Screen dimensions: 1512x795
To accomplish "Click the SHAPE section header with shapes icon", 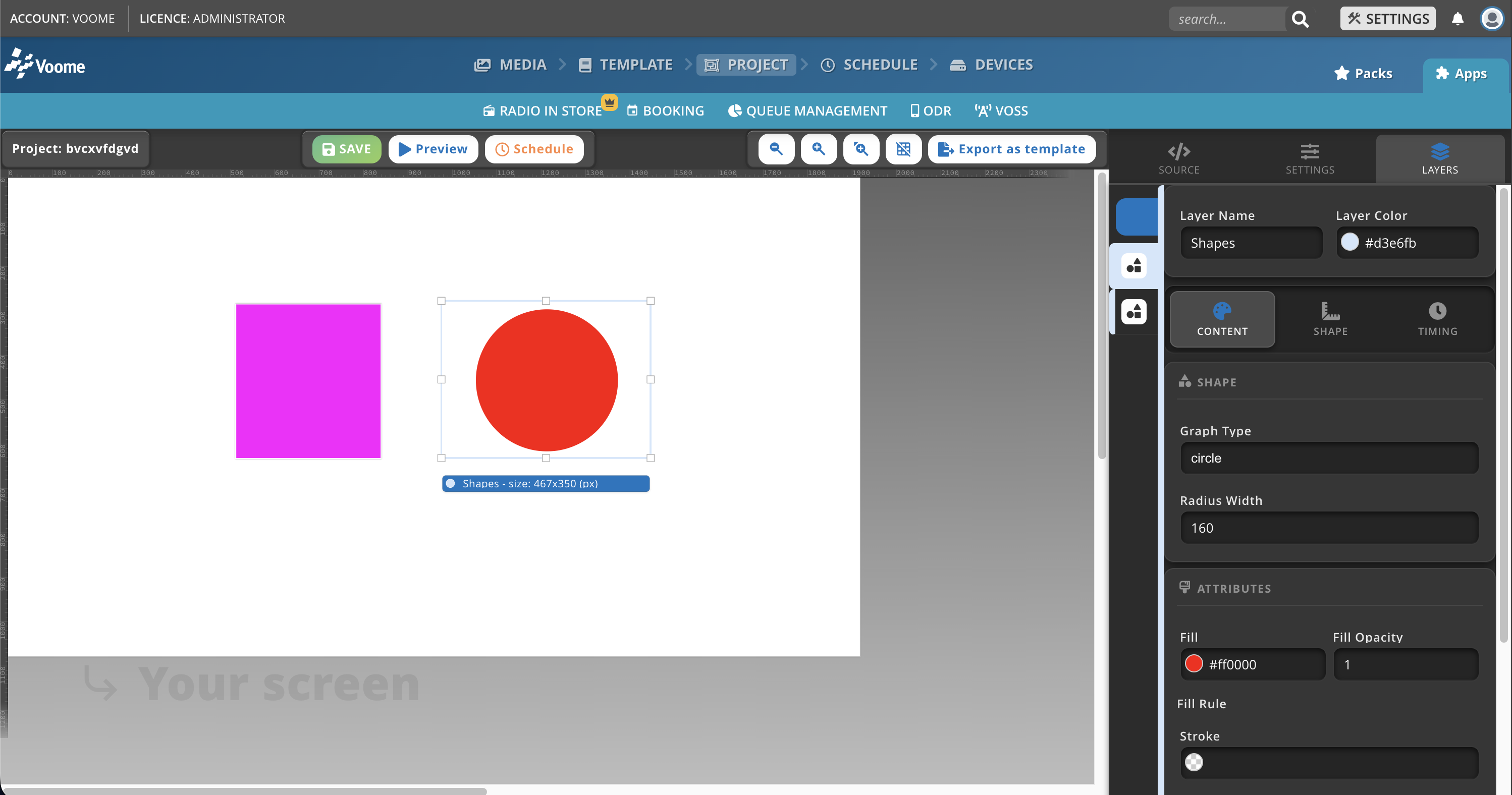I will [x=1207, y=382].
